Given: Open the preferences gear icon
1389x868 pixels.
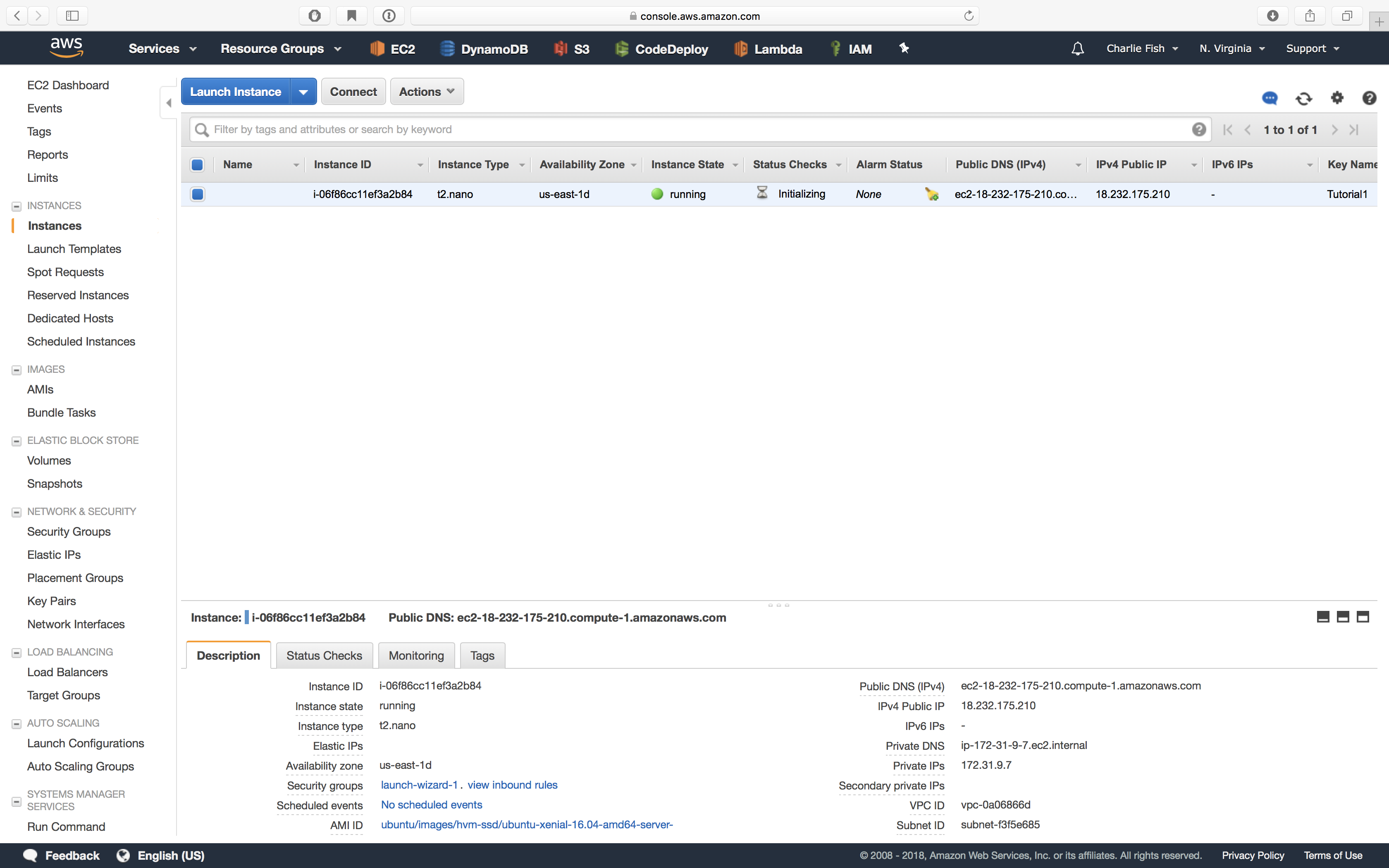Looking at the screenshot, I should (x=1337, y=98).
